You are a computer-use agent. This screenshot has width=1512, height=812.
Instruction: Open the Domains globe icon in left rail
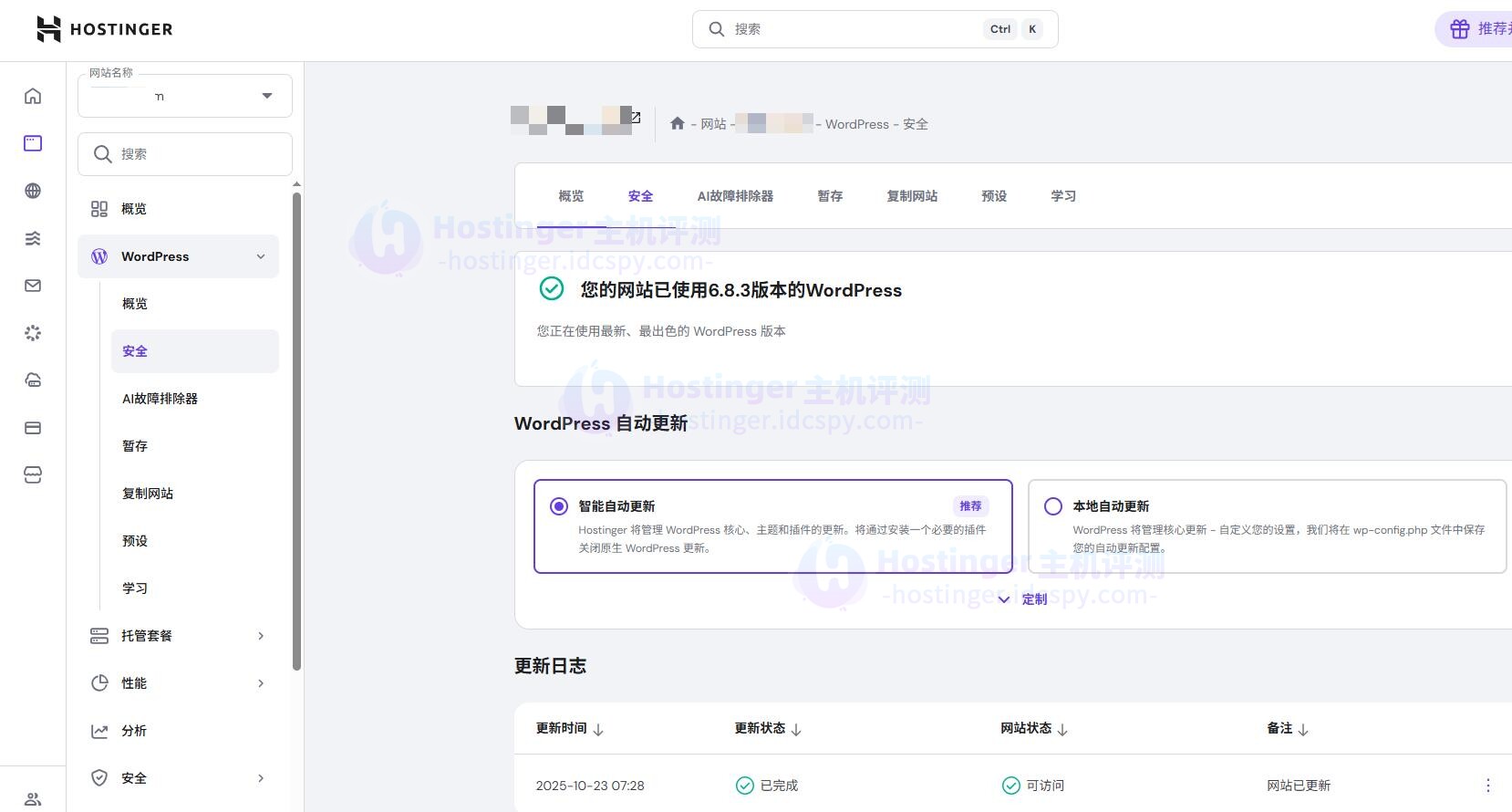(33, 191)
